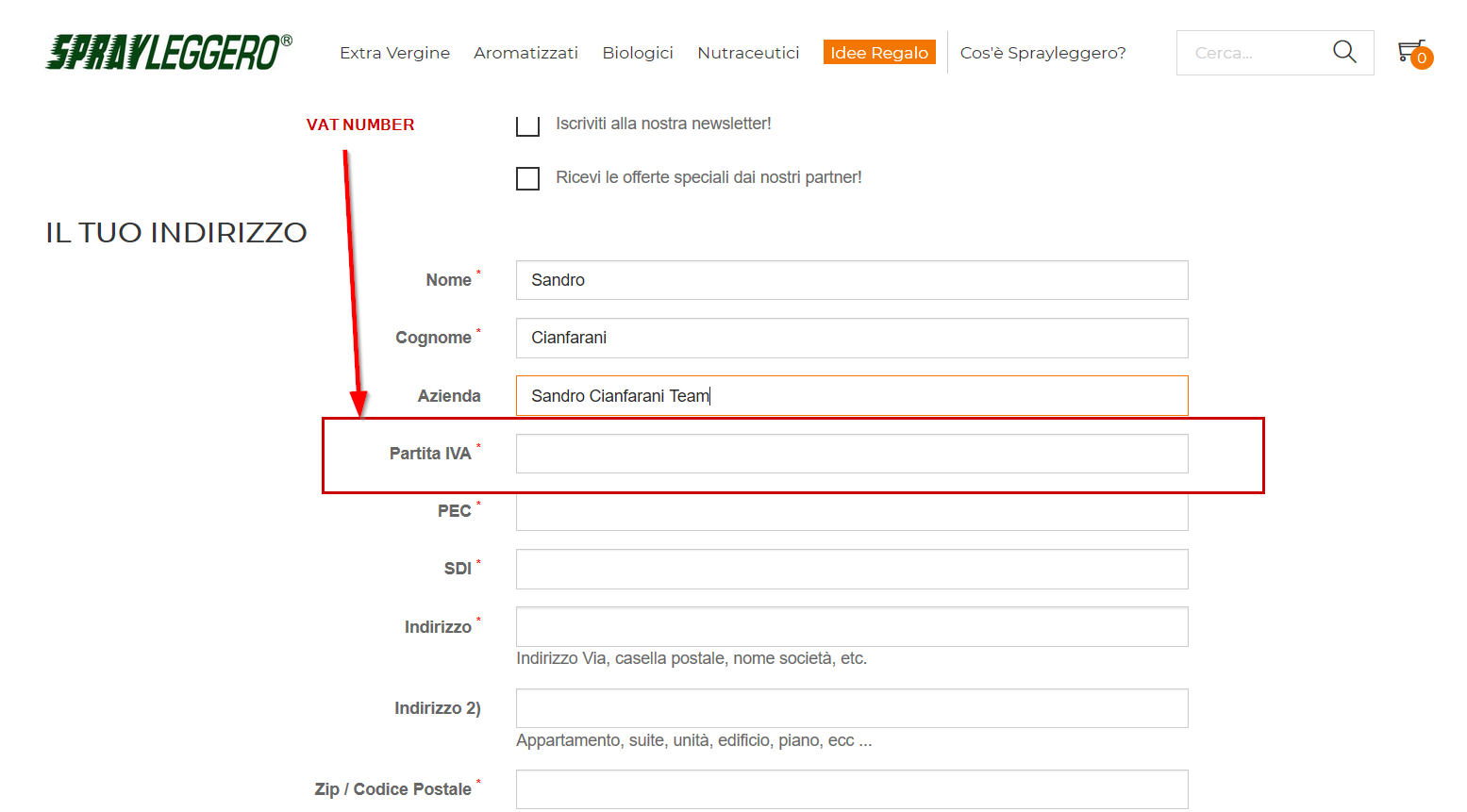Open the Cos'è Sprayleggero? page

click(1042, 53)
